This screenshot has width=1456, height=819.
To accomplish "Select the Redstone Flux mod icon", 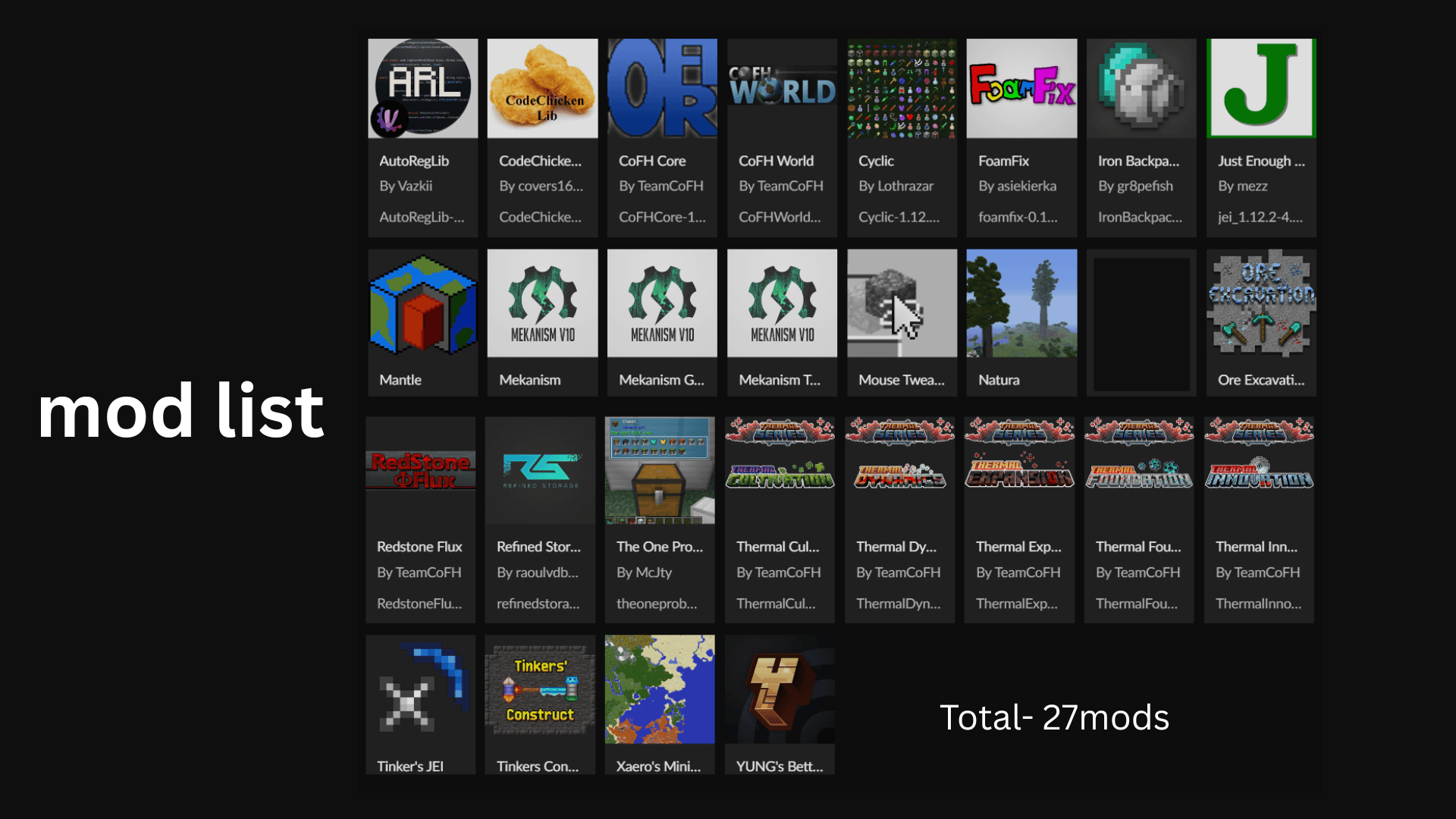I will point(420,470).
